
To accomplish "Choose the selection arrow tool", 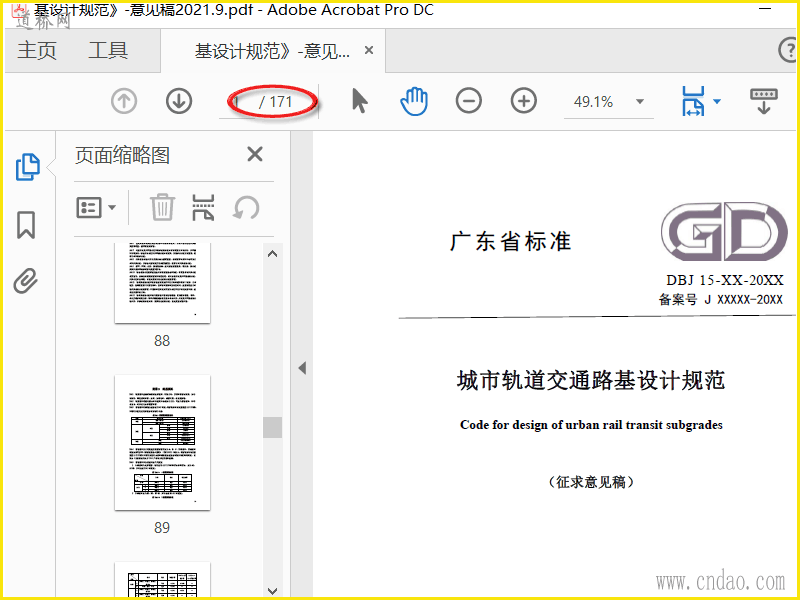I will pyautogui.click(x=360, y=101).
